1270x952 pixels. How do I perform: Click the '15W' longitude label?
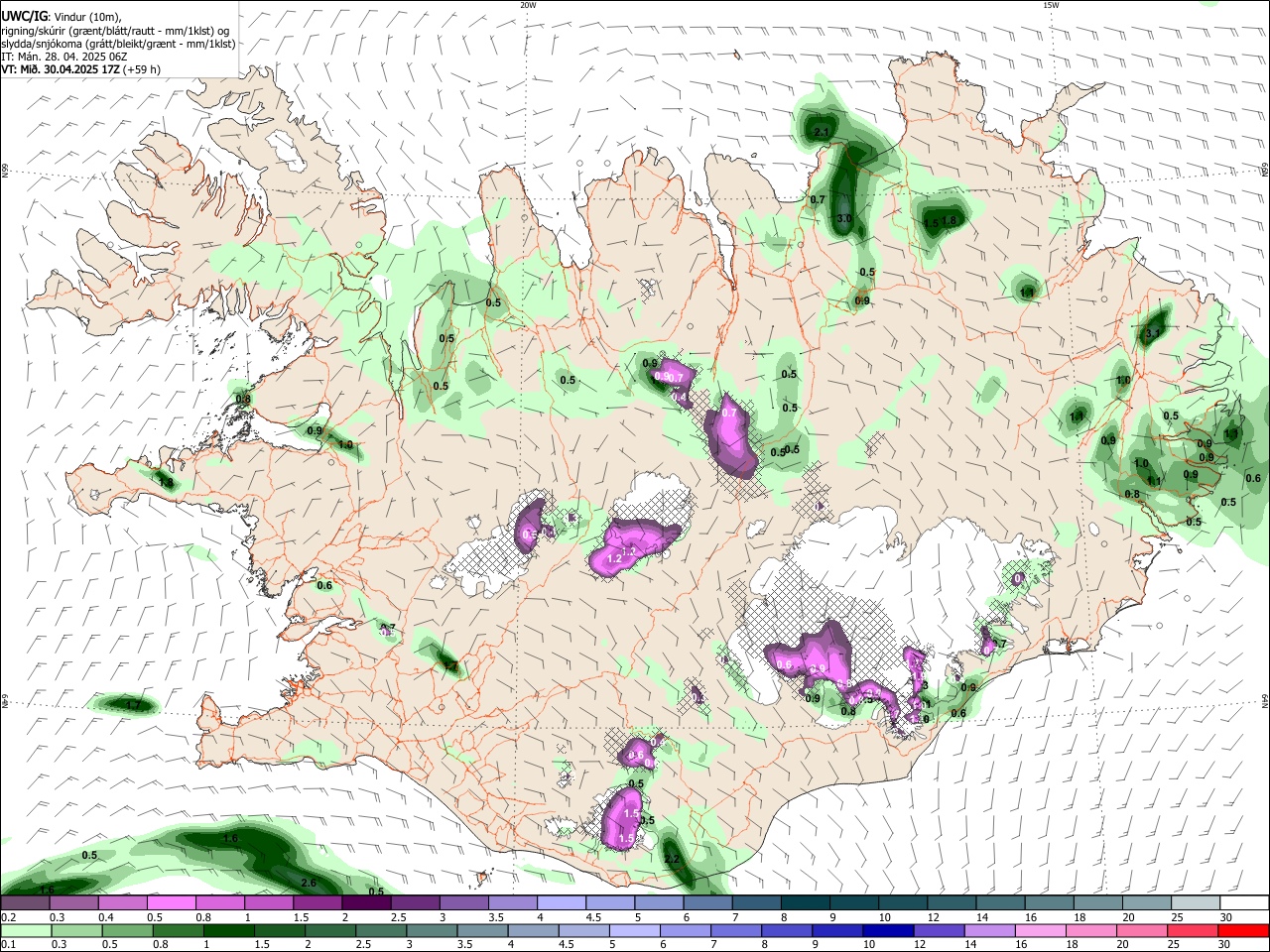pos(1051,5)
